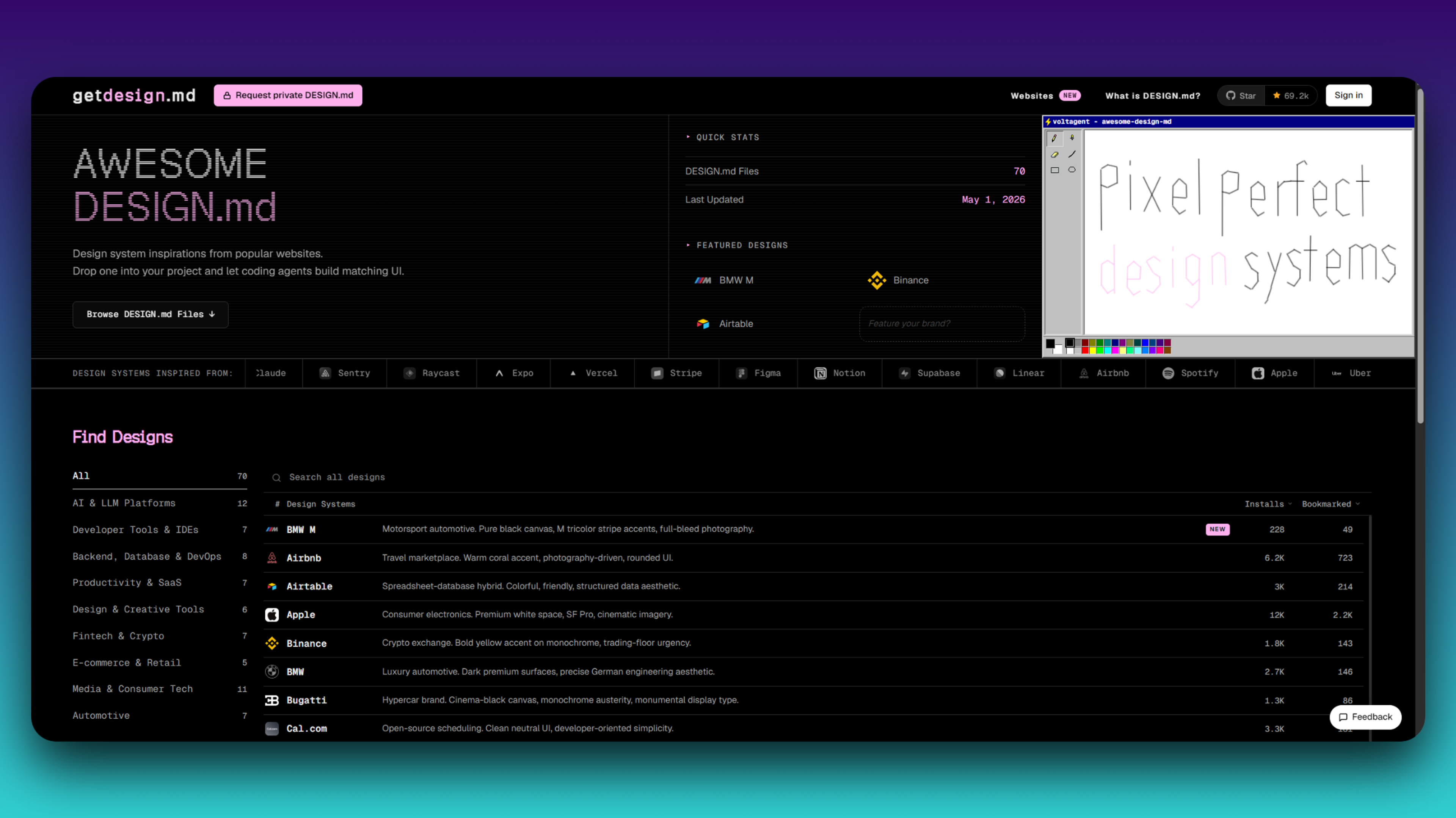Filter by Automotive category
Screen dimensions: 1456x818
[x=159, y=716]
